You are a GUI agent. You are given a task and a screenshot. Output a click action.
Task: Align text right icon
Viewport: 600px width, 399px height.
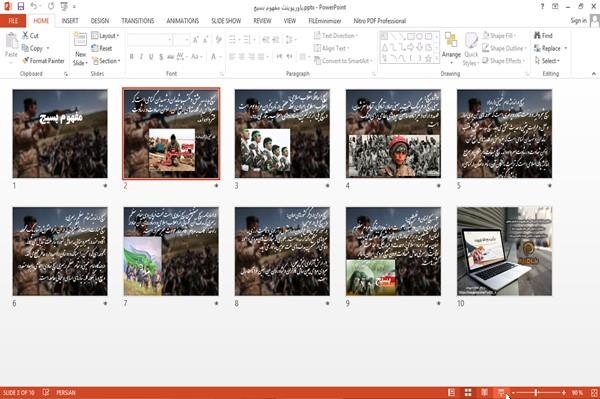click(251, 57)
